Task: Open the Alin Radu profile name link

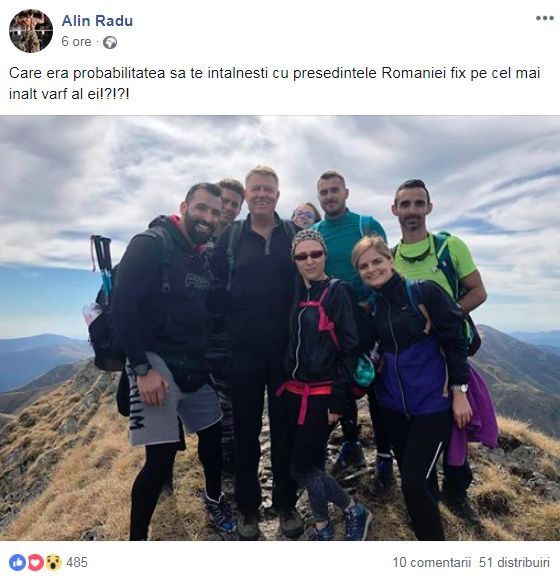Action: 97,21
